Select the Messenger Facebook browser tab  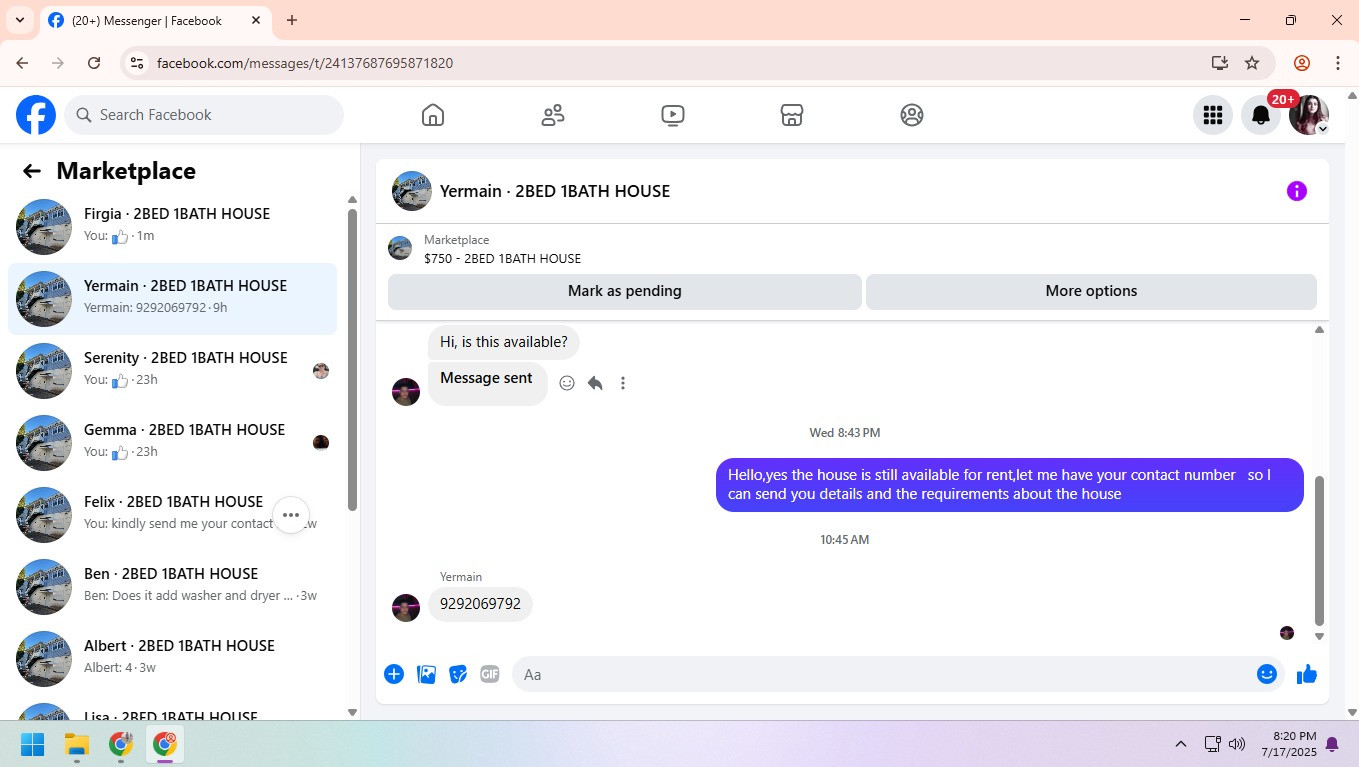click(x=155, y=20)
